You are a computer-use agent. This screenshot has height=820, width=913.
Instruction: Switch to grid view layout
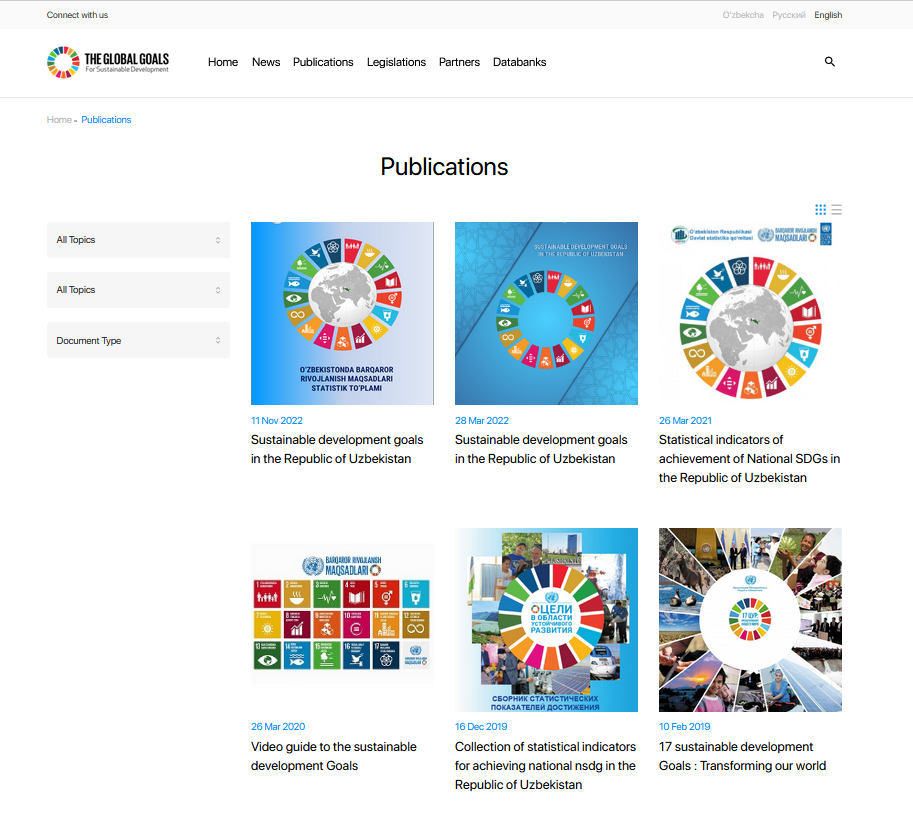[820, 210]
